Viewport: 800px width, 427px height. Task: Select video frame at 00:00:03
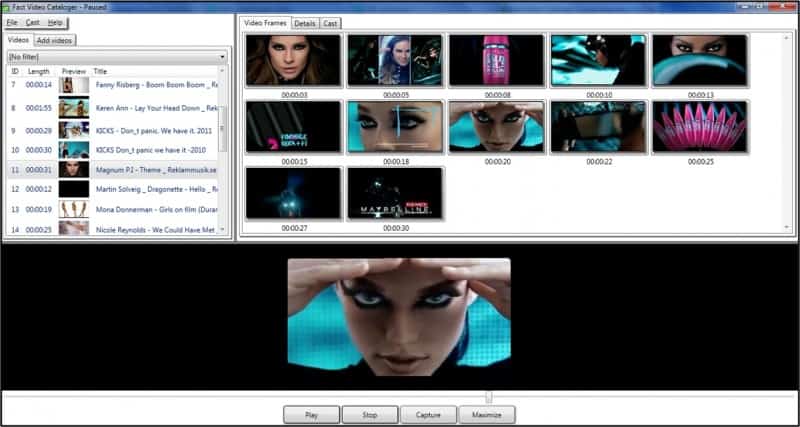[293, 60]
